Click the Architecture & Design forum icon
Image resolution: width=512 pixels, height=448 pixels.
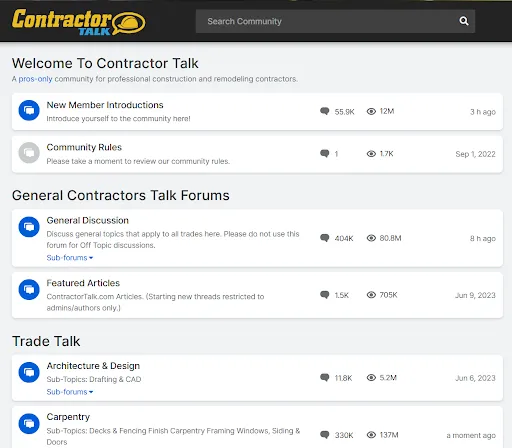point(29,372)
